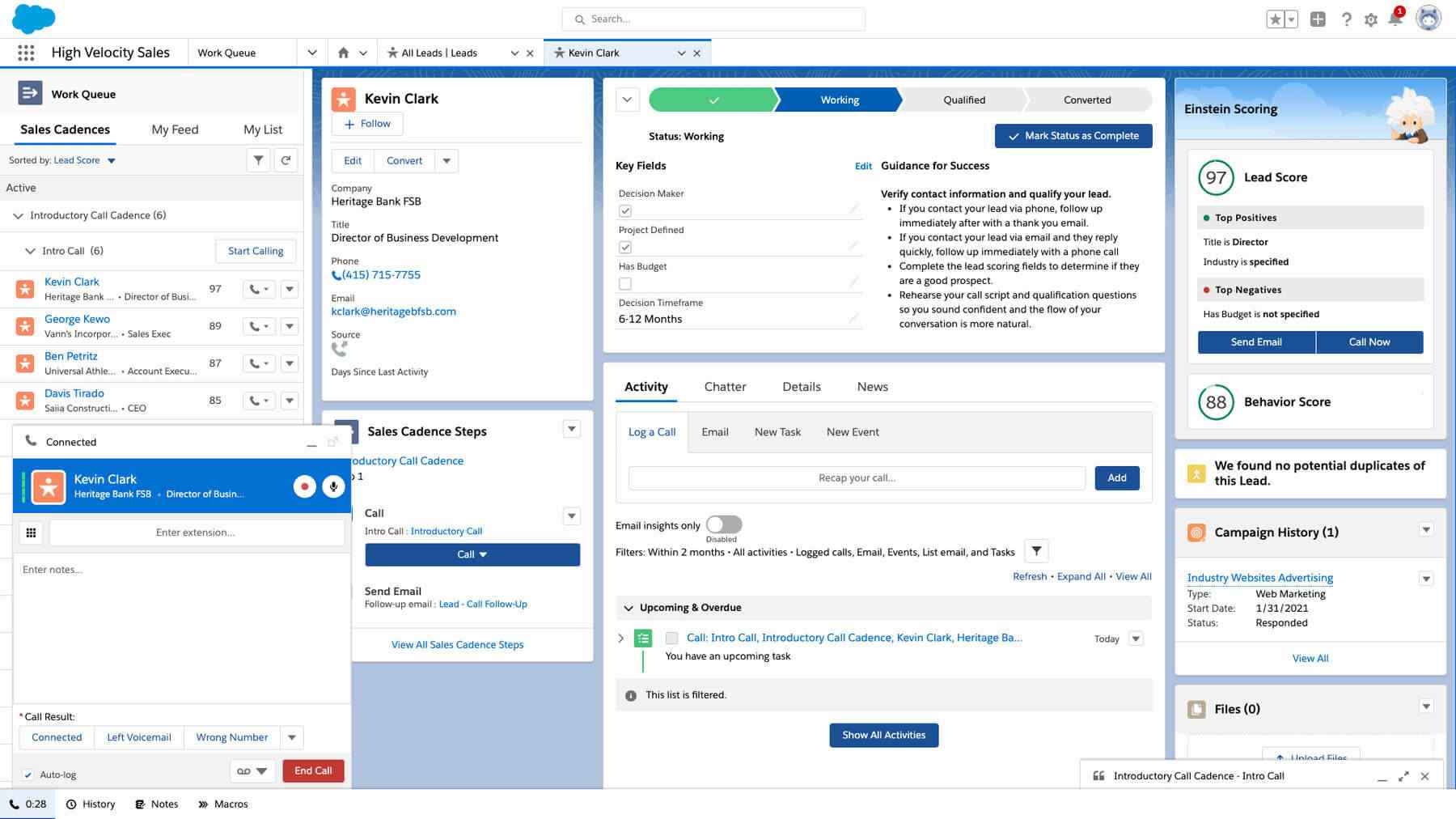Click the phone button for Davis Tirado
The width and height of the screenshot is (1456, 819).
[259, 401]
